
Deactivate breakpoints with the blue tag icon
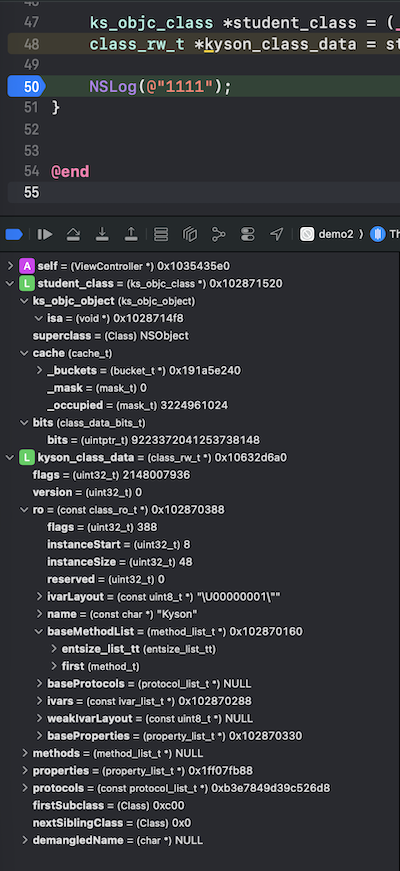[14, 234]
